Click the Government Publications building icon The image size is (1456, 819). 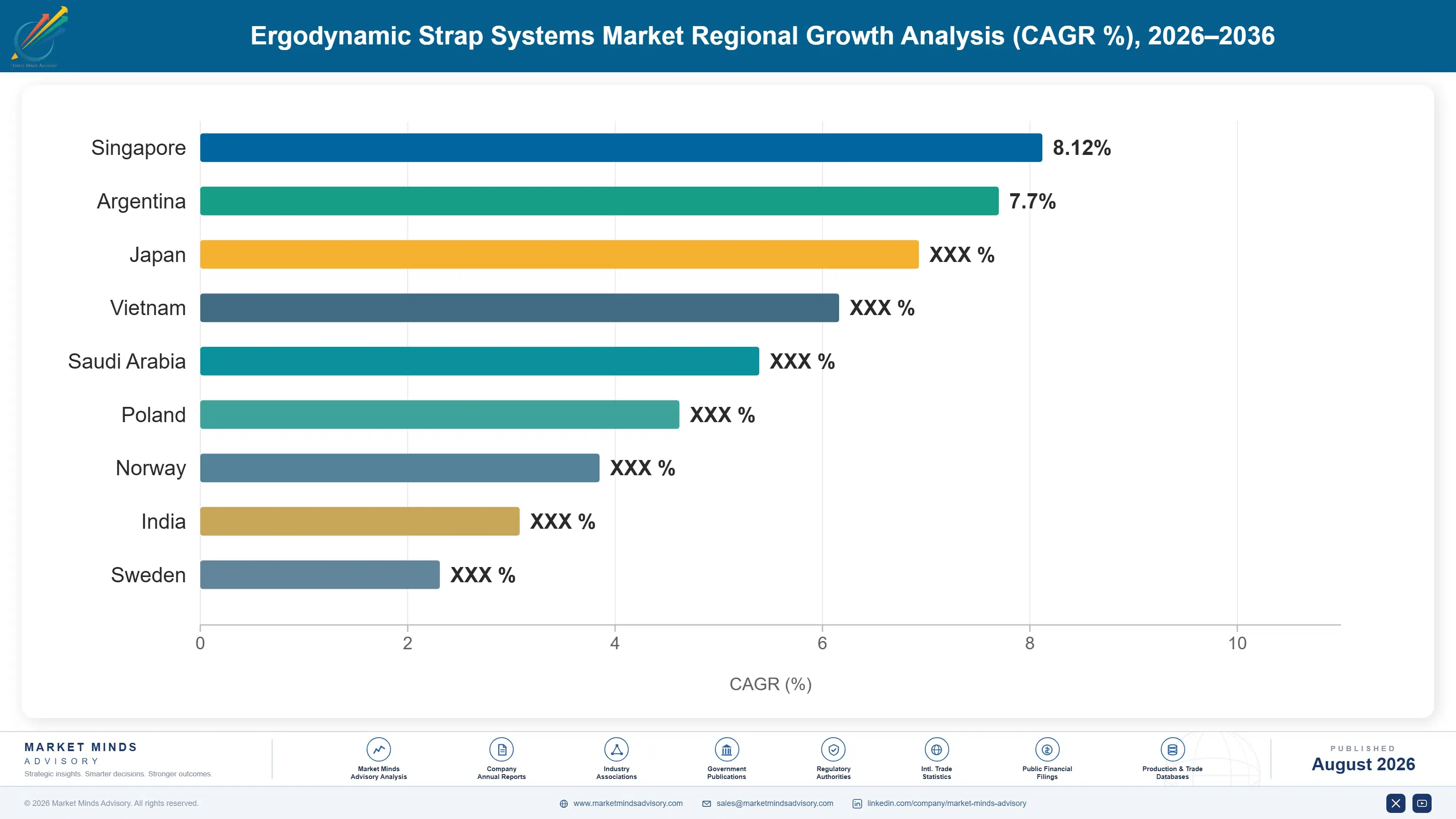(726, 749)
